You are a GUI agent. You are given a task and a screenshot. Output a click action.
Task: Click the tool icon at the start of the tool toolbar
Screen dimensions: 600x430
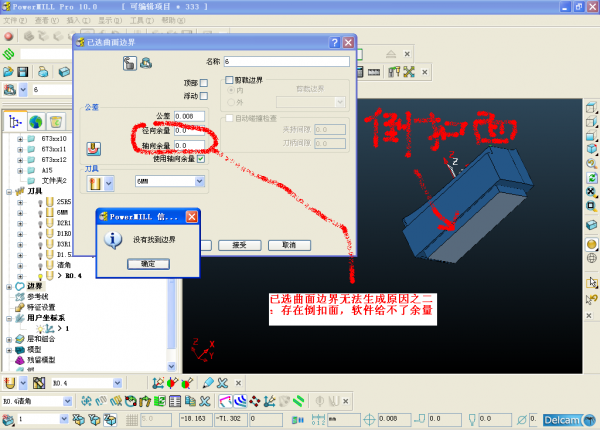[x=10, y=383]
